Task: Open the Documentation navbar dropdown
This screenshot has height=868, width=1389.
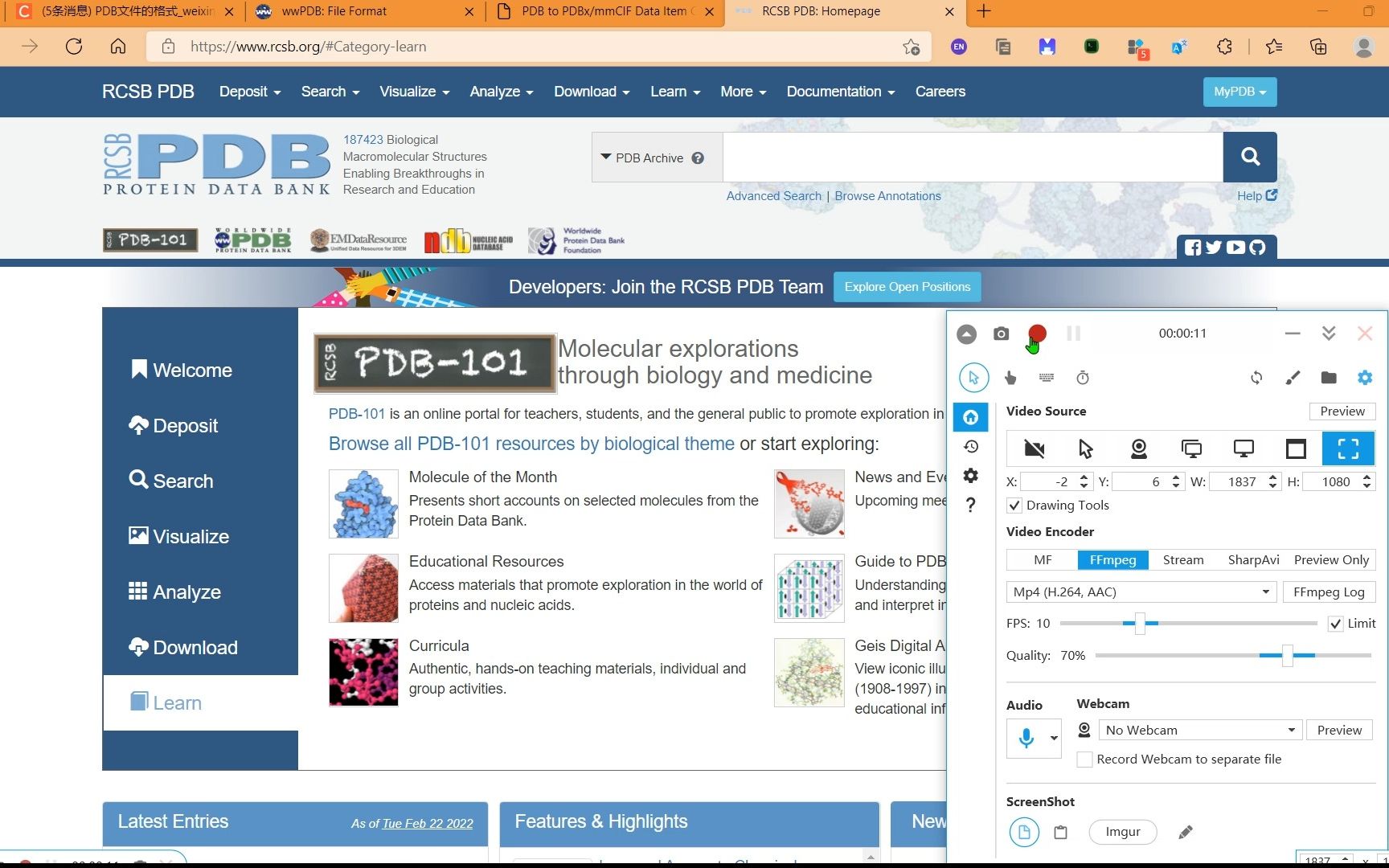Action: click(x=841, y=92)
